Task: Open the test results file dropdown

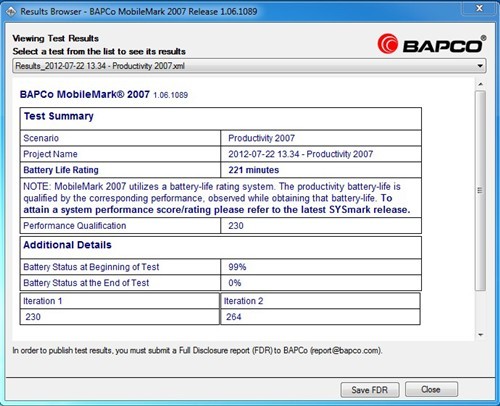Action: click(x=249, y=66)
